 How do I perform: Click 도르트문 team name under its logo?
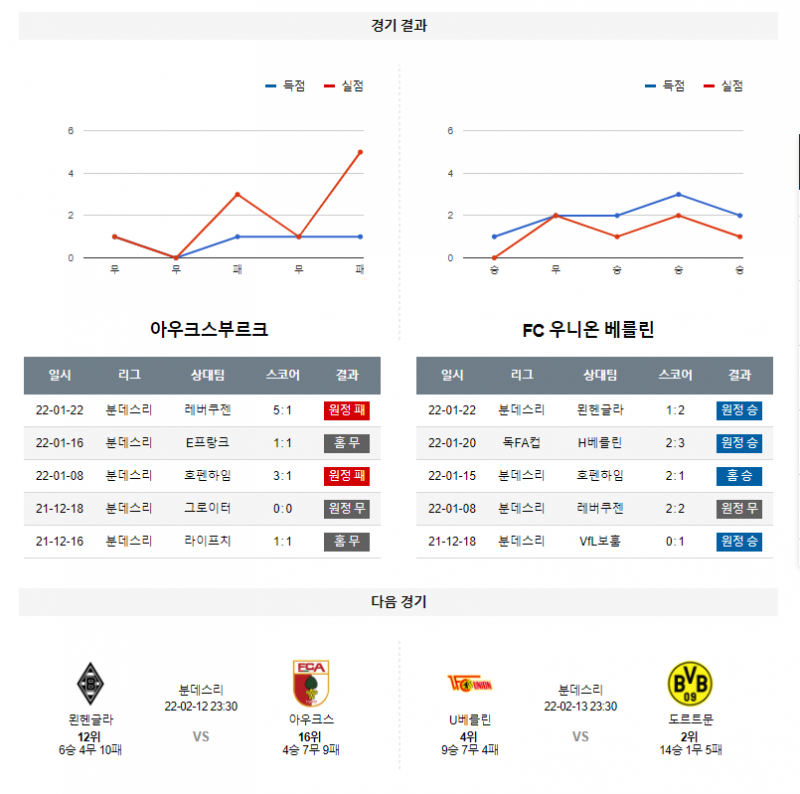[x=691, y=719]
